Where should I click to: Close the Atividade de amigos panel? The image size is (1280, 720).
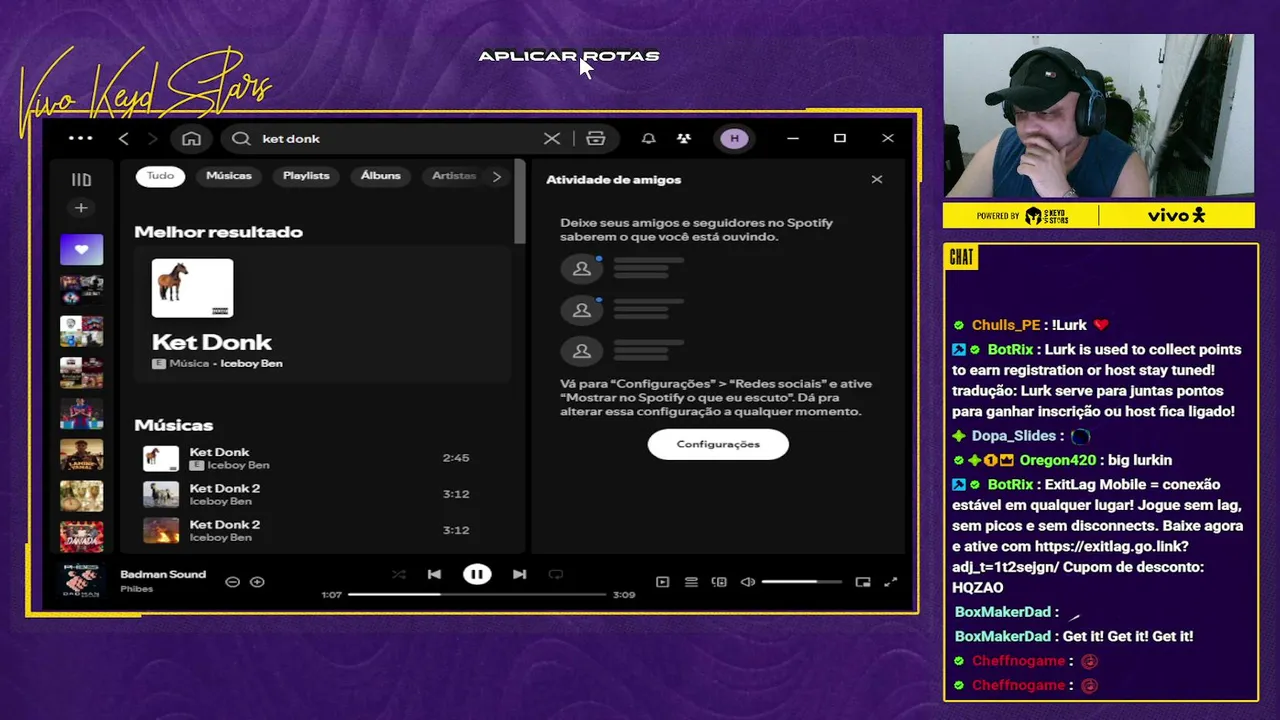pyautogui.click(x=877, y=179)
